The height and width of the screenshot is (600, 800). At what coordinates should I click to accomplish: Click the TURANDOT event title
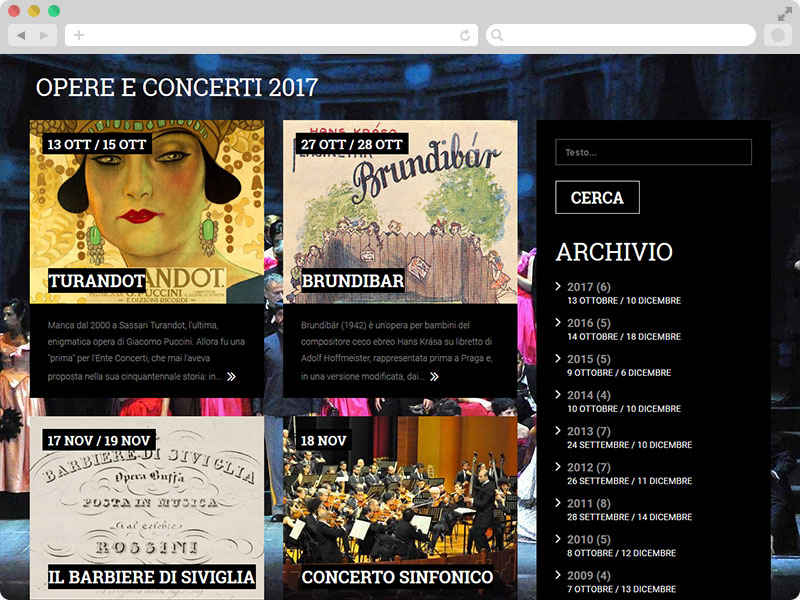(97, 281)
